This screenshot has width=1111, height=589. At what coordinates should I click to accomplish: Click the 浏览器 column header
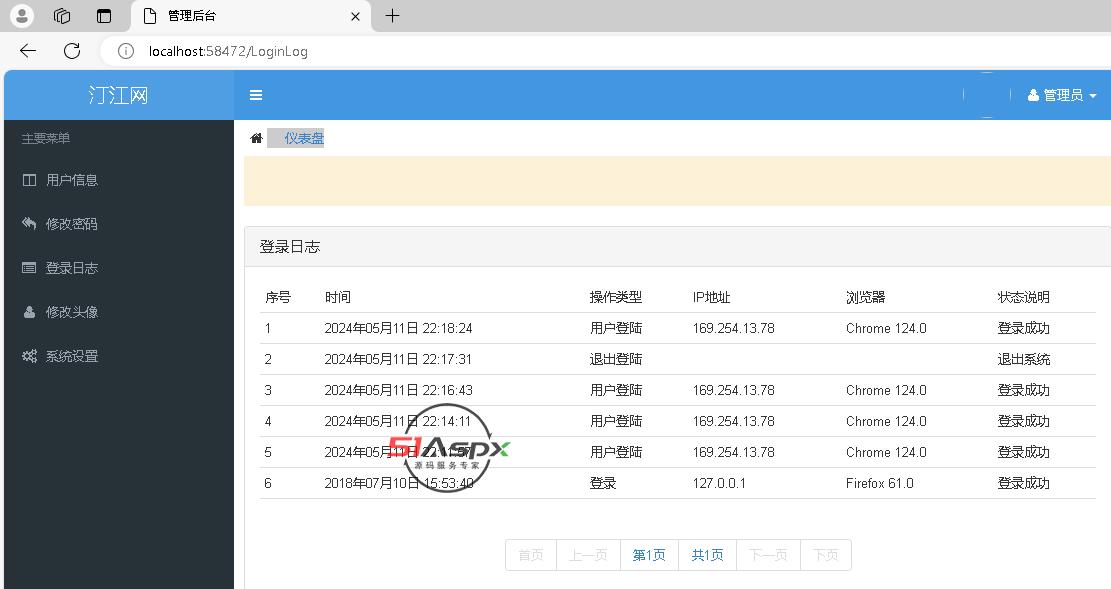pyautogui.click(x=866, y=298)
